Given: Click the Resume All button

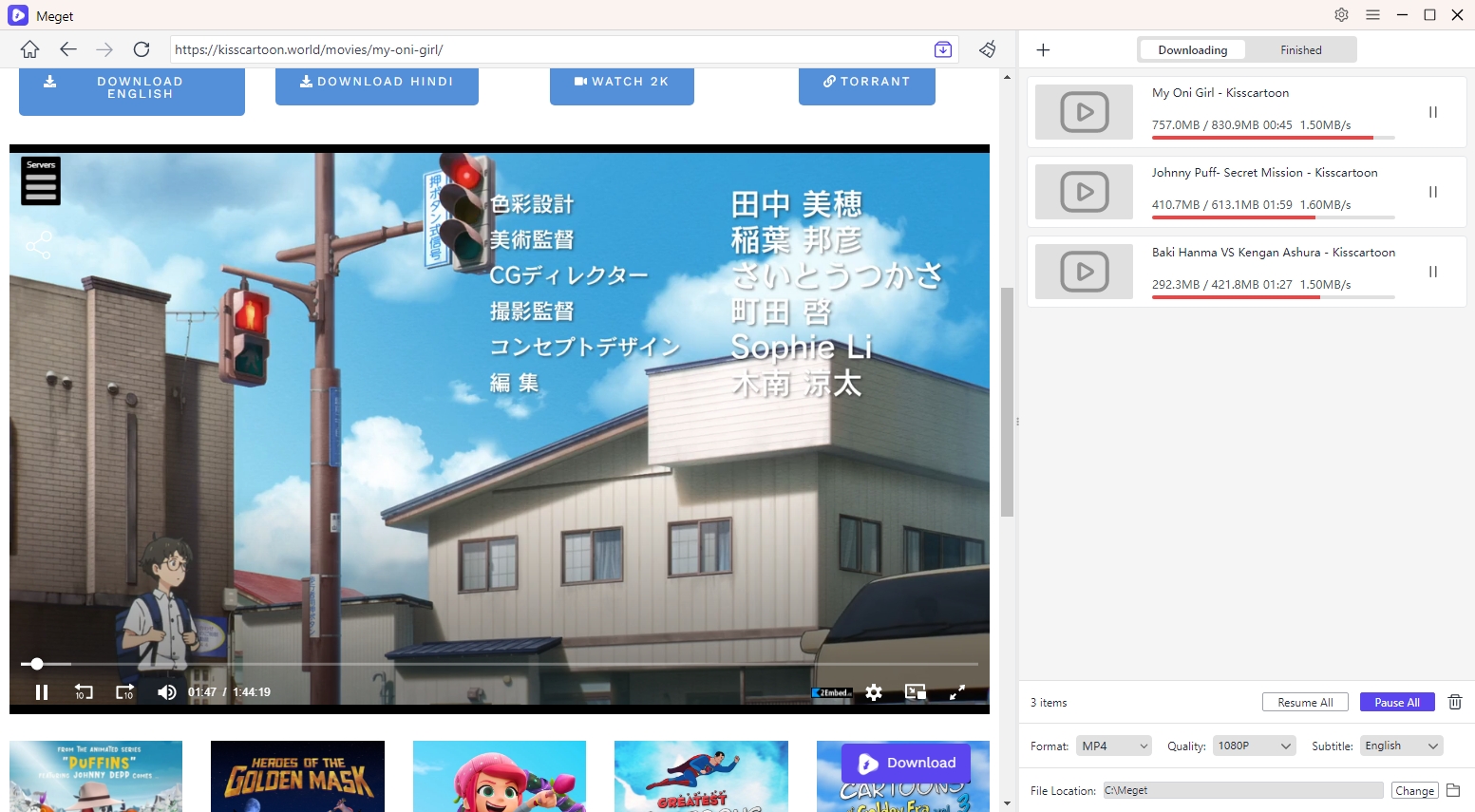Looking at the screenshot, I should (1305, 702).
